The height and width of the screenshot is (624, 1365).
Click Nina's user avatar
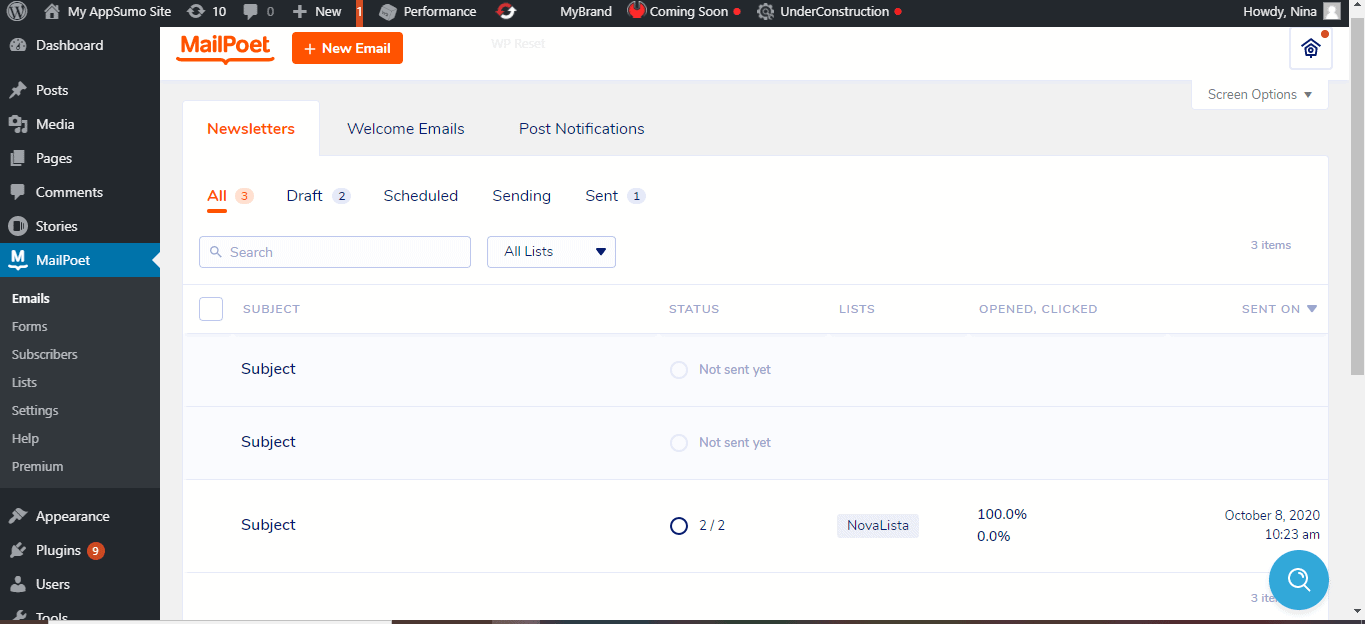[x=1331, y=12]
